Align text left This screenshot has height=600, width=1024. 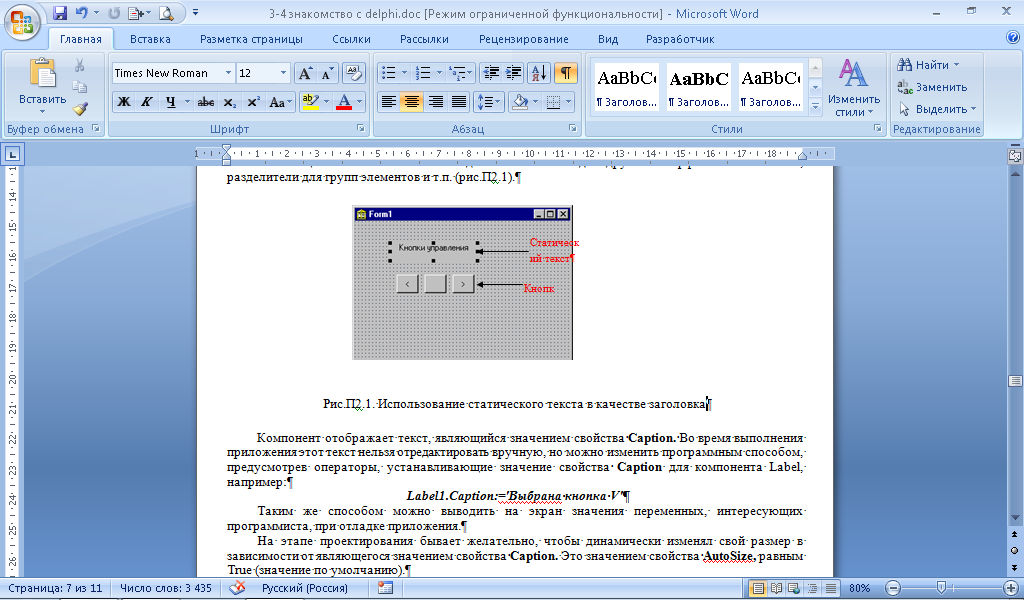click(x=389, y=102)
